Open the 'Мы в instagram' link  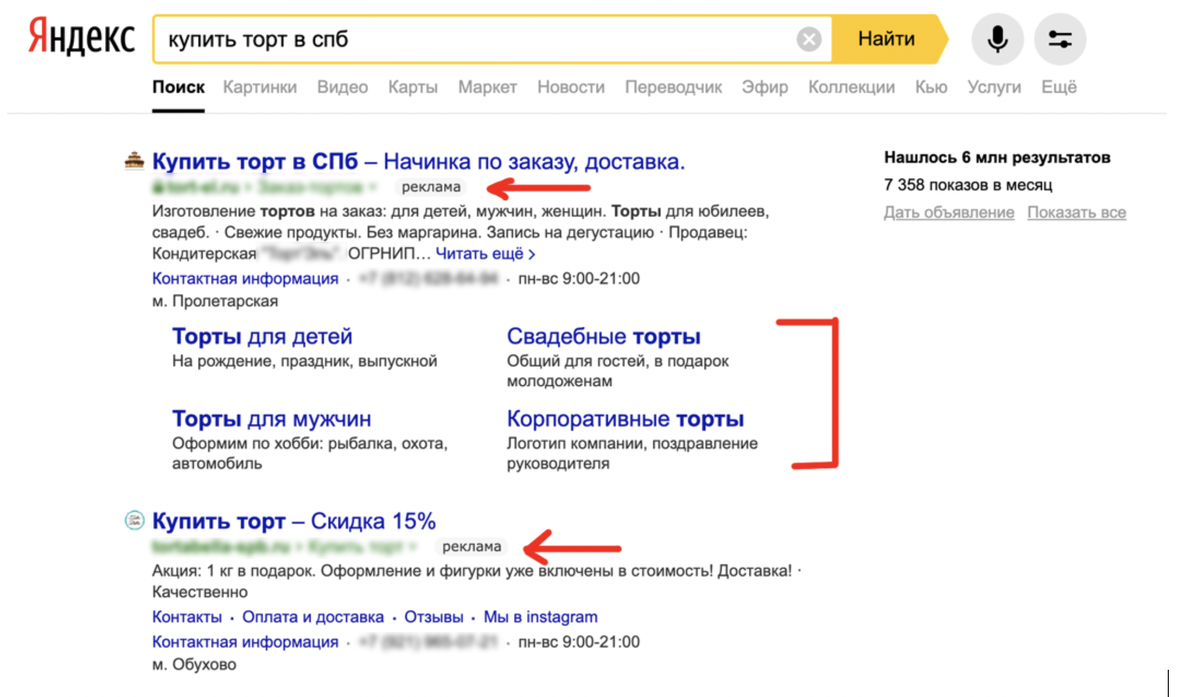click(x=541, y=616)
